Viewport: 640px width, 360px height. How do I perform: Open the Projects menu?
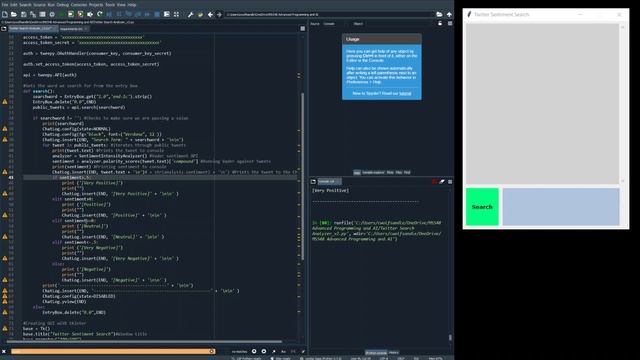(x=96, y=4)
